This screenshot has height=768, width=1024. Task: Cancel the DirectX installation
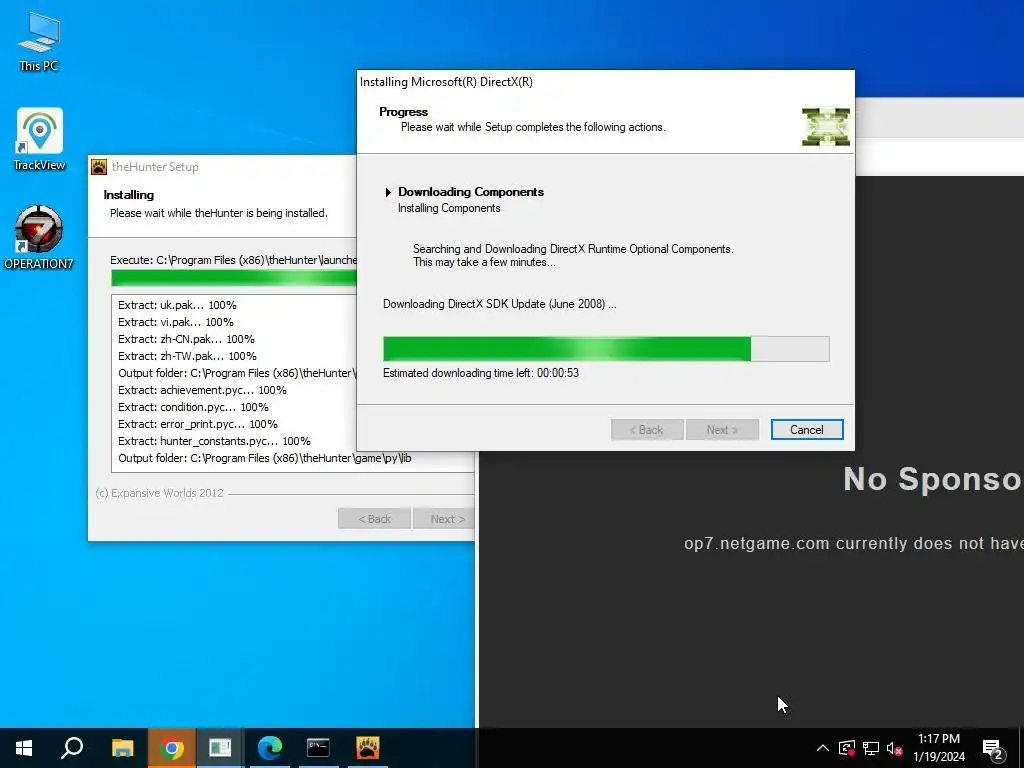(x=807, y=430)
